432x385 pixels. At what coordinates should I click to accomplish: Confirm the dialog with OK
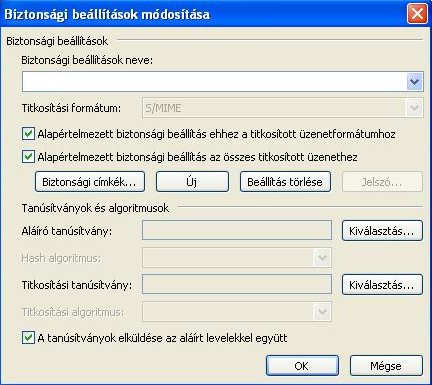(302, 366)
